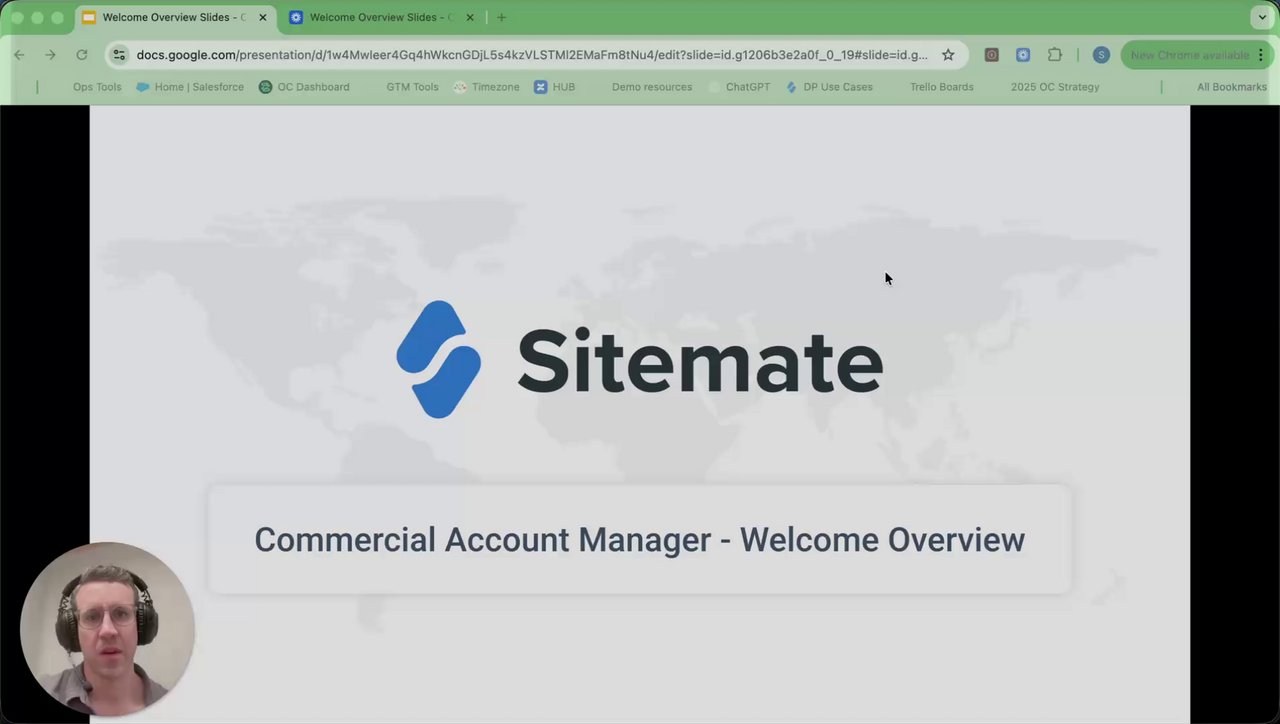Open Home | Salesforce bookmark

pos(190,87)
